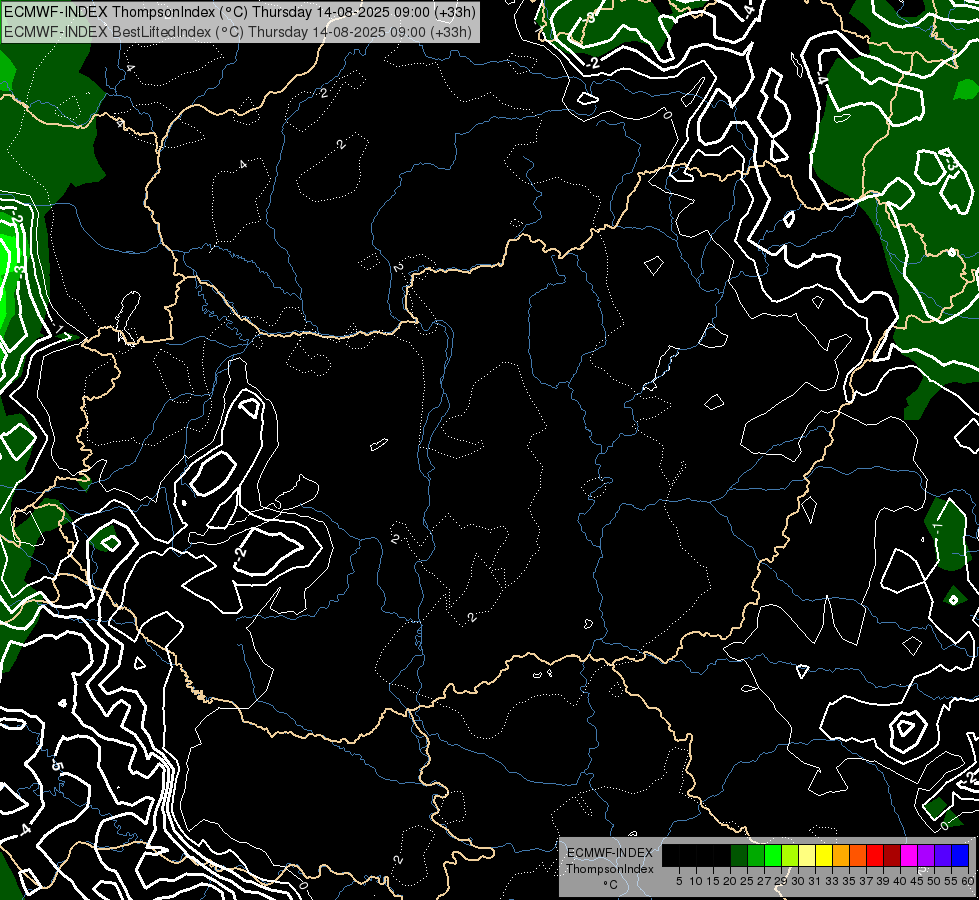Click the legend tick value '10'

[696, 881]
